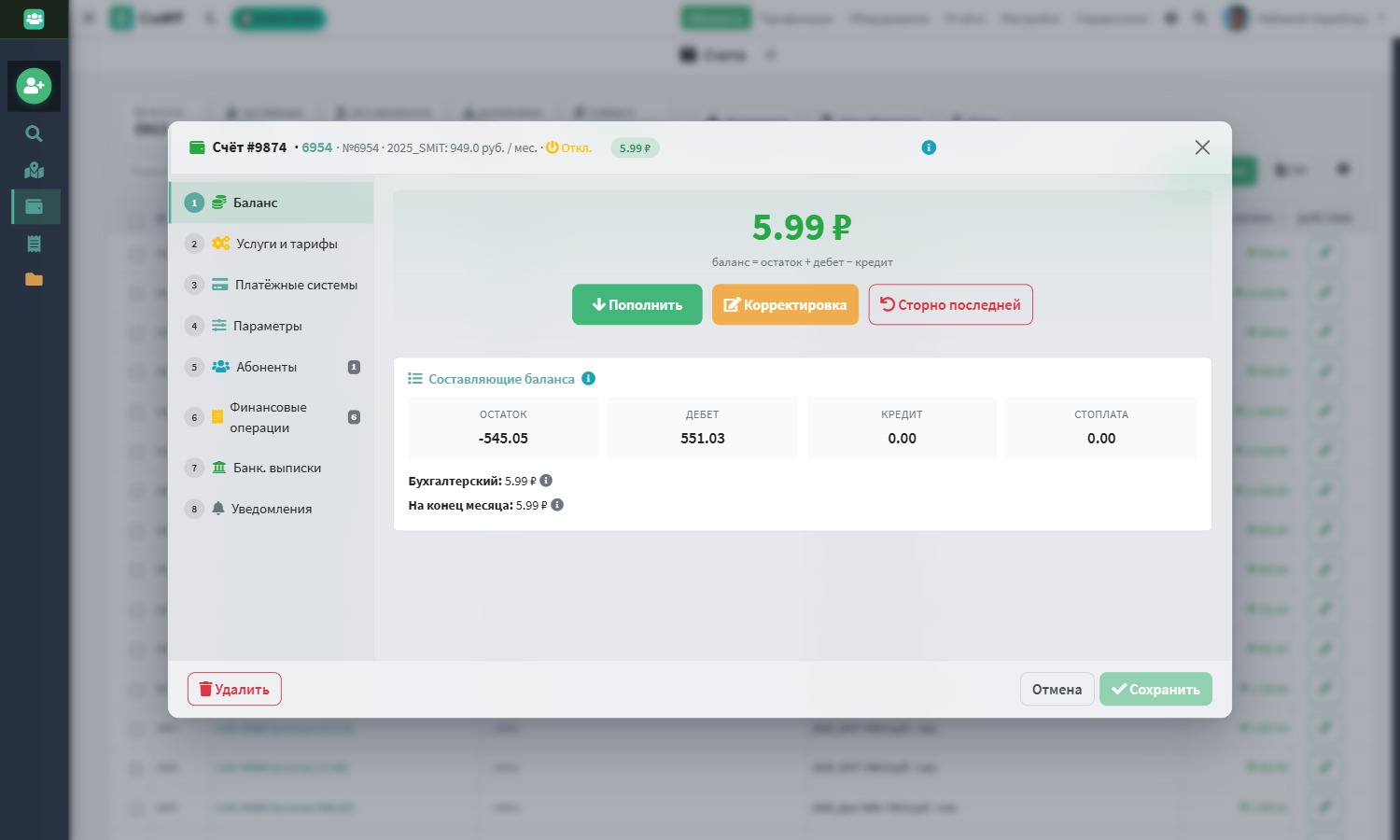Open the Финансовые операции tab
The image size is (1400, 840).
pyautogui.click(x=272, y=417)
